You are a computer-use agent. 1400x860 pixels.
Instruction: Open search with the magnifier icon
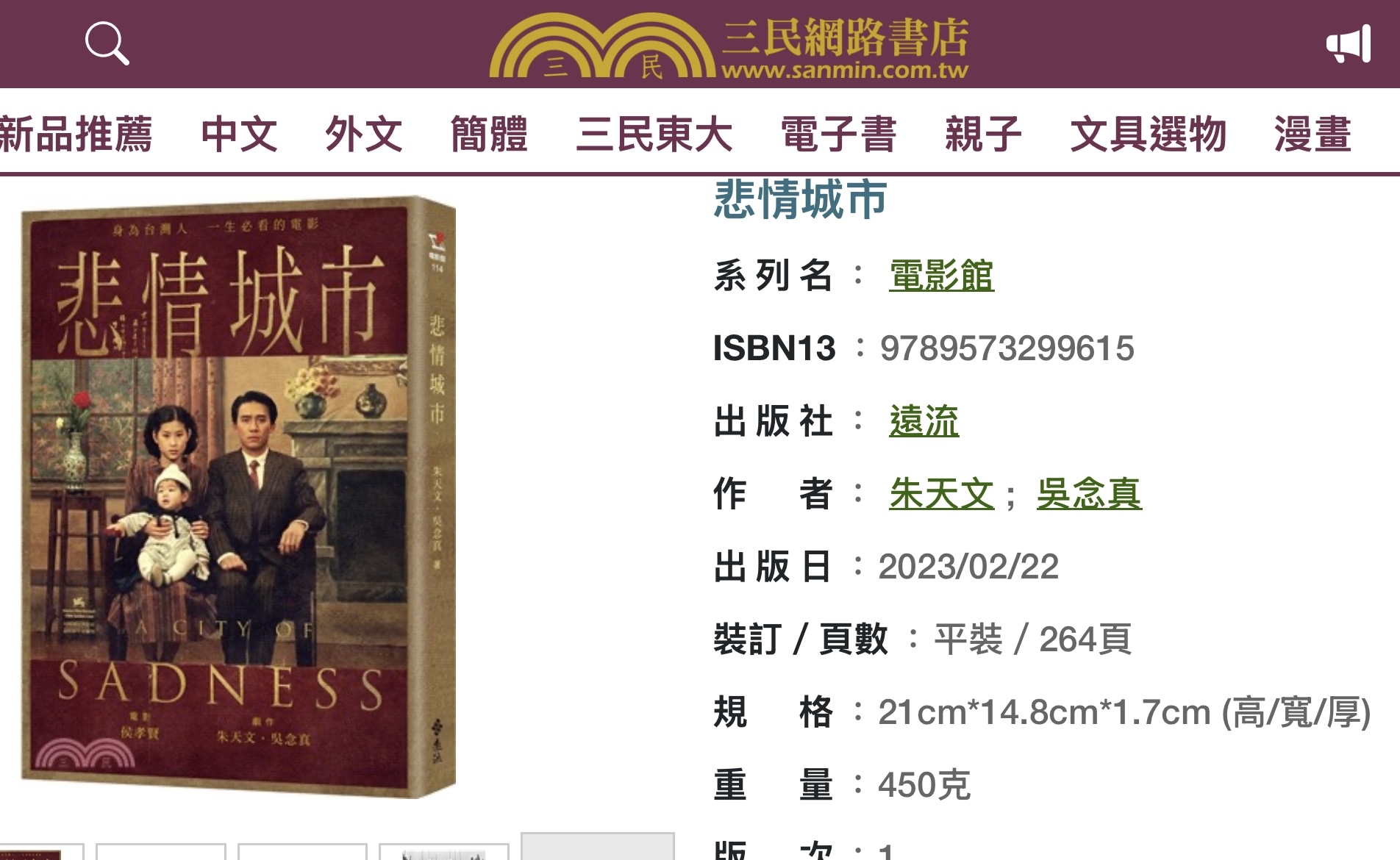[107, 43]
